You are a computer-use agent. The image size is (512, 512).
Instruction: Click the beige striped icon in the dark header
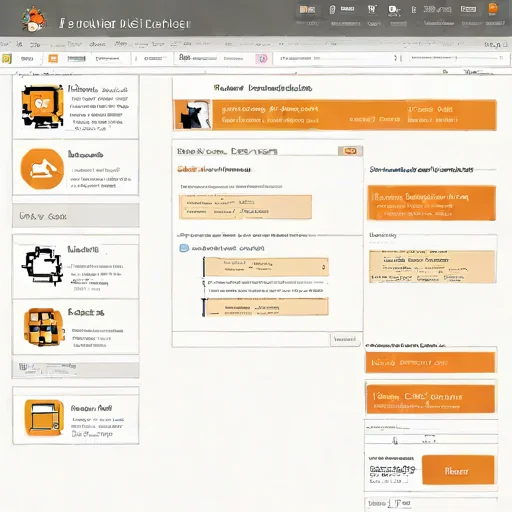pos(307,9)
